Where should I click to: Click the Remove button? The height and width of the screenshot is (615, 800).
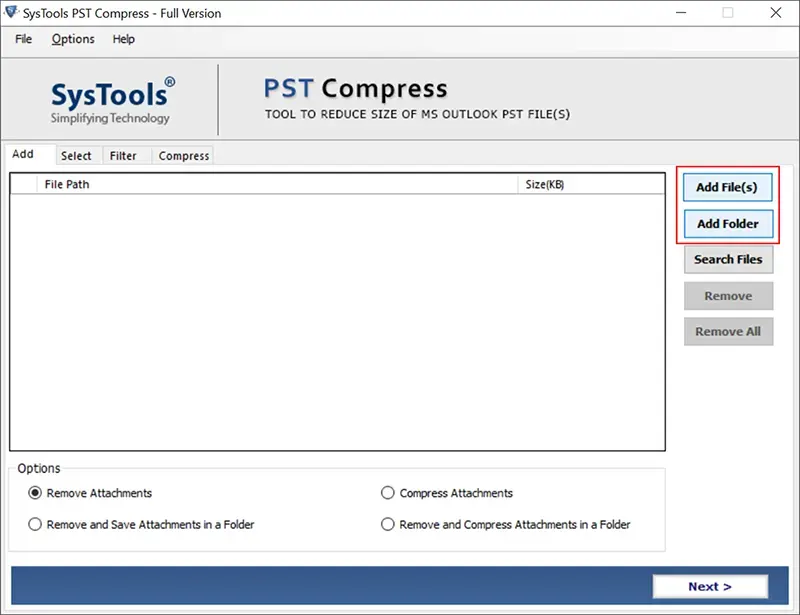tap(728, 296)
